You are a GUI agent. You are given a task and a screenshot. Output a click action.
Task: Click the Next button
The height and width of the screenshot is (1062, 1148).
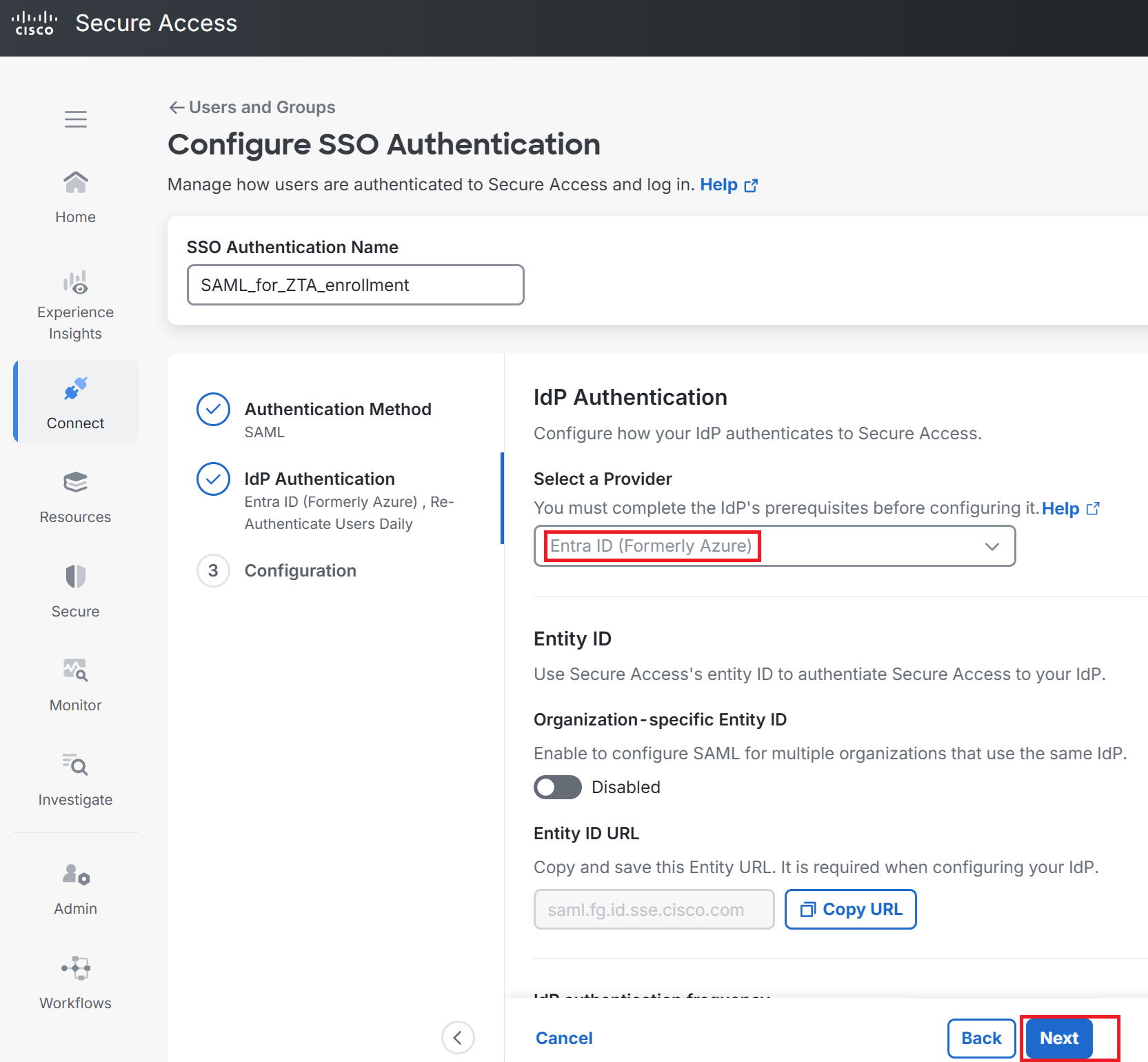(x=1059, y=1038)
